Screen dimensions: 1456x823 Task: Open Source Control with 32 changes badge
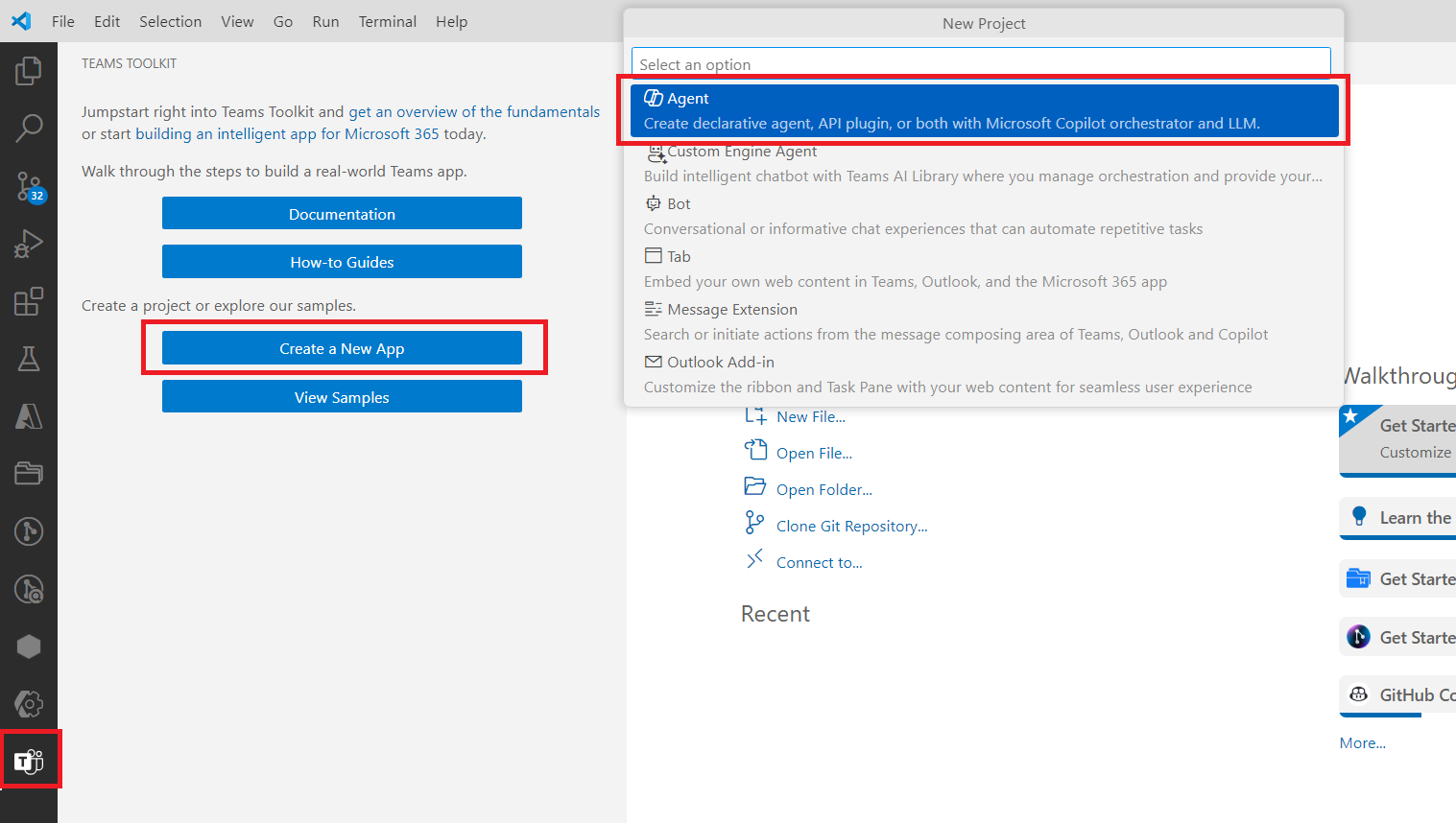(x=29, y=186)
